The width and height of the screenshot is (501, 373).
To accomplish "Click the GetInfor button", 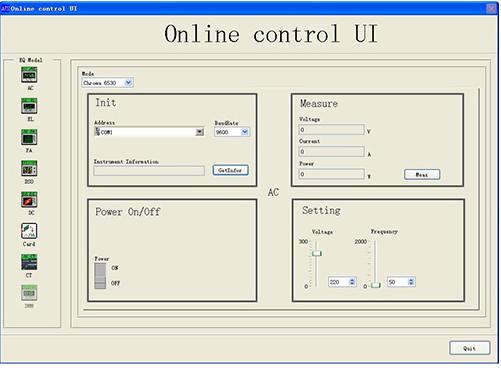I will tap(230, 170).
